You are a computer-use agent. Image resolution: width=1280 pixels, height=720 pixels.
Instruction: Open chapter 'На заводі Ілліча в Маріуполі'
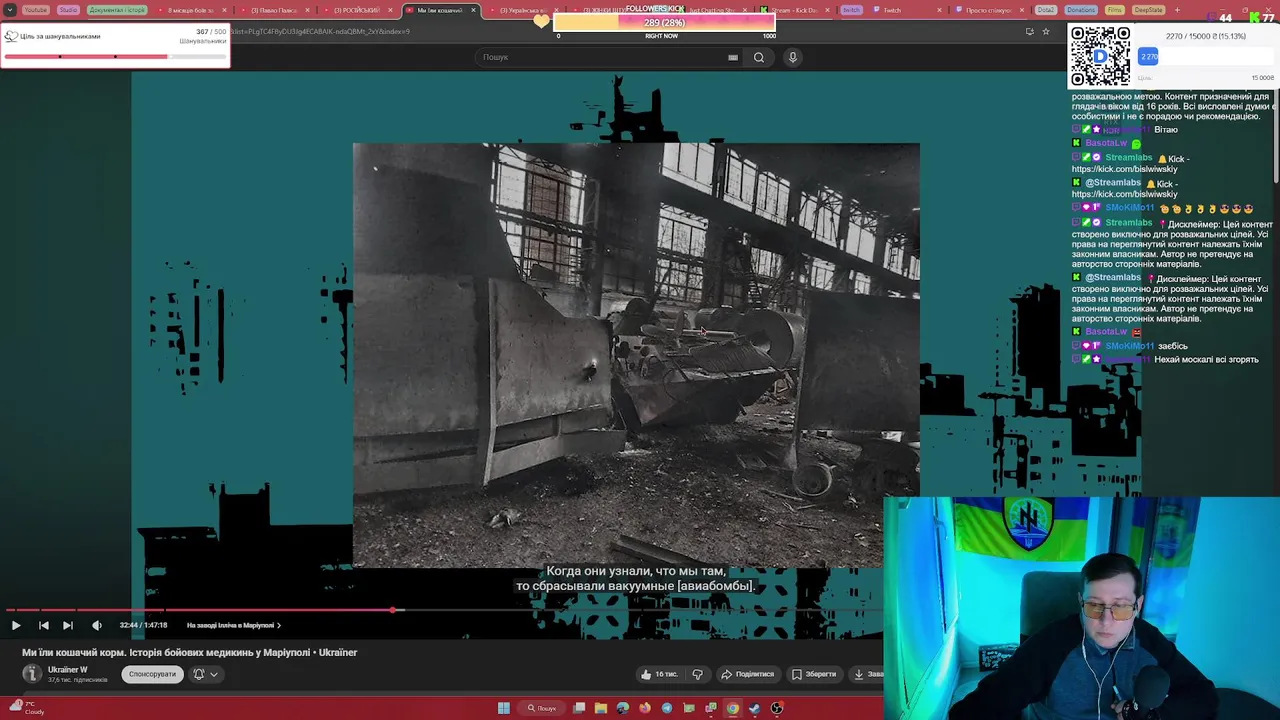click(233, 625)
